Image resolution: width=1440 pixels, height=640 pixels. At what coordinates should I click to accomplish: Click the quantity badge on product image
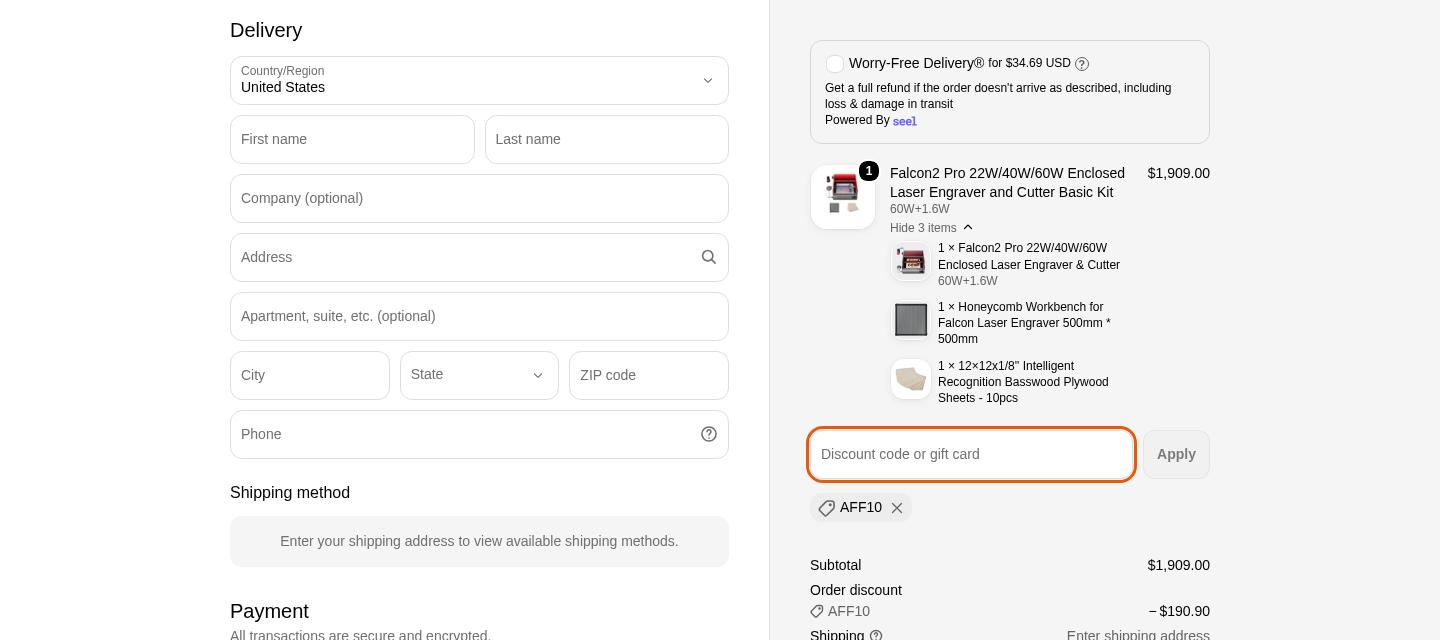point(869,171)
